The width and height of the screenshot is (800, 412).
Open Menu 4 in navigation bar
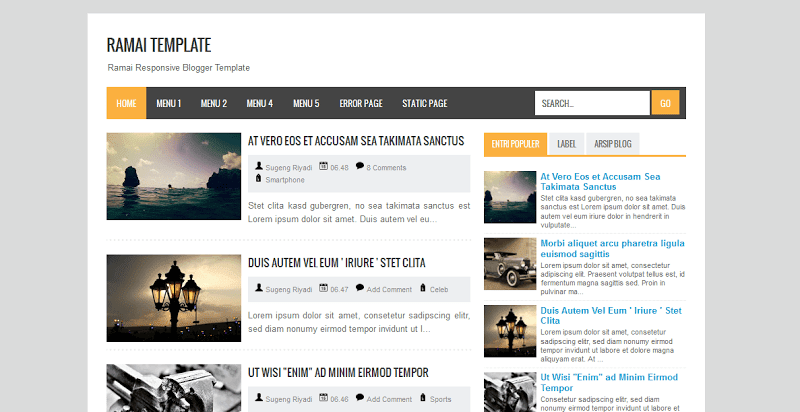260,103
